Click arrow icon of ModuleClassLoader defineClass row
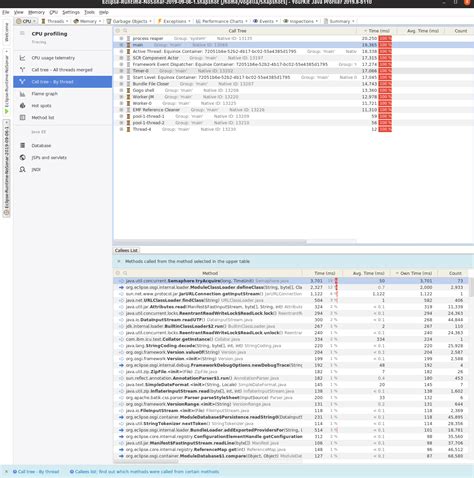474x478 pixels. (x=121, y=287)
